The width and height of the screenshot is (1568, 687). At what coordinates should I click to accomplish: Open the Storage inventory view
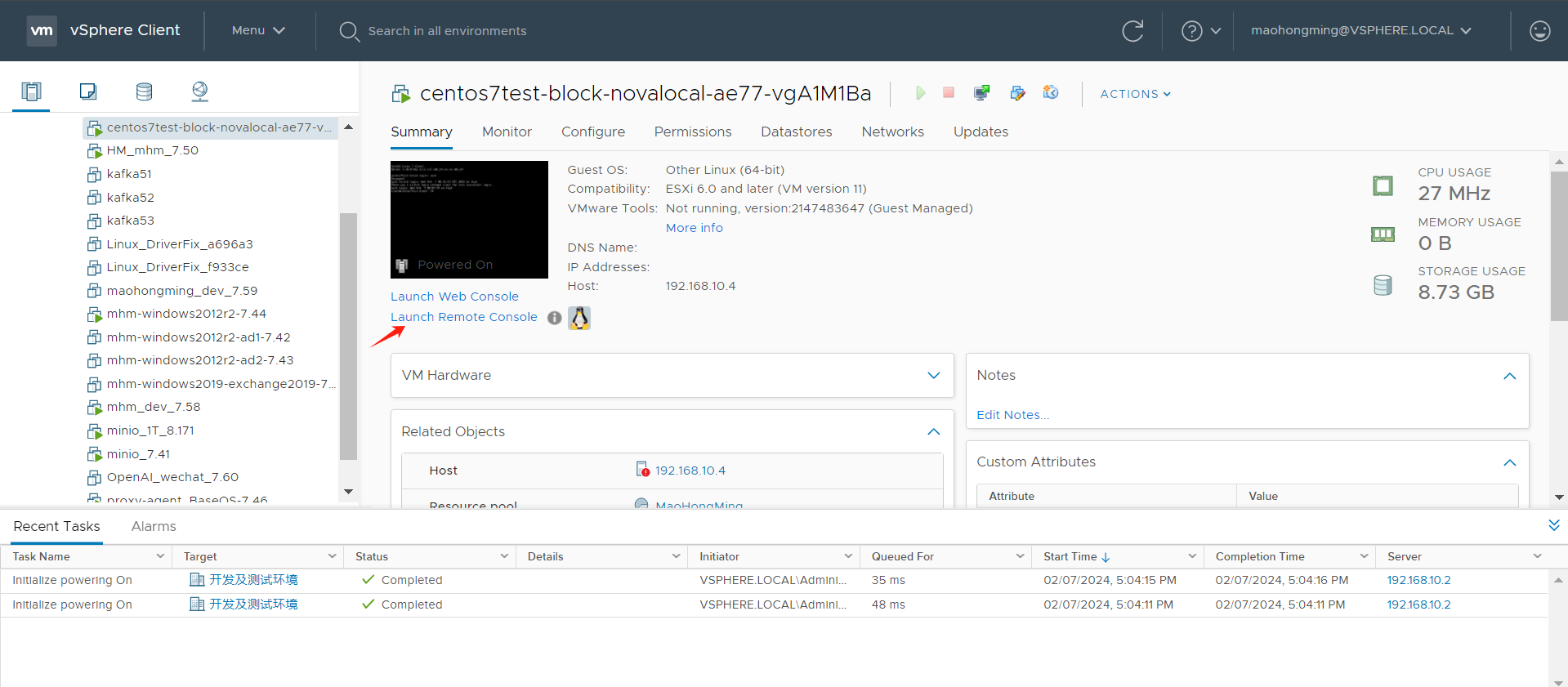[x=144, y=91]
